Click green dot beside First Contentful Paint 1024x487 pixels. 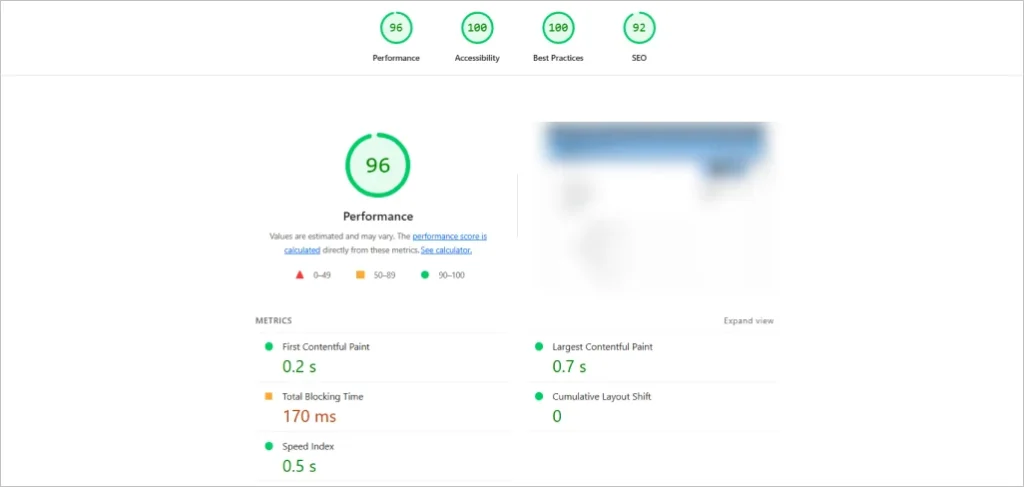[268, 347]
